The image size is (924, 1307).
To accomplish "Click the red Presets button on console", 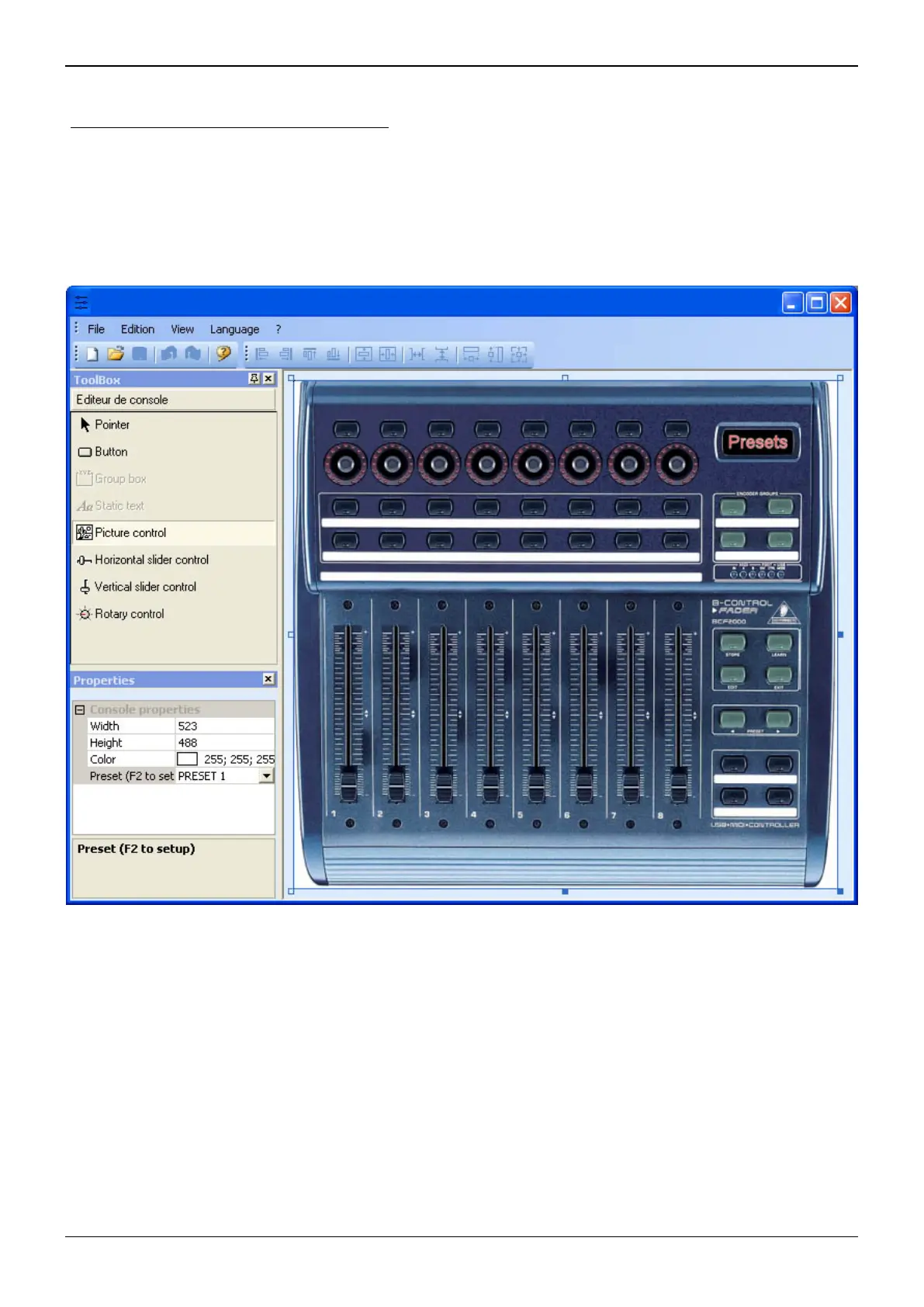I will point(757,442).
